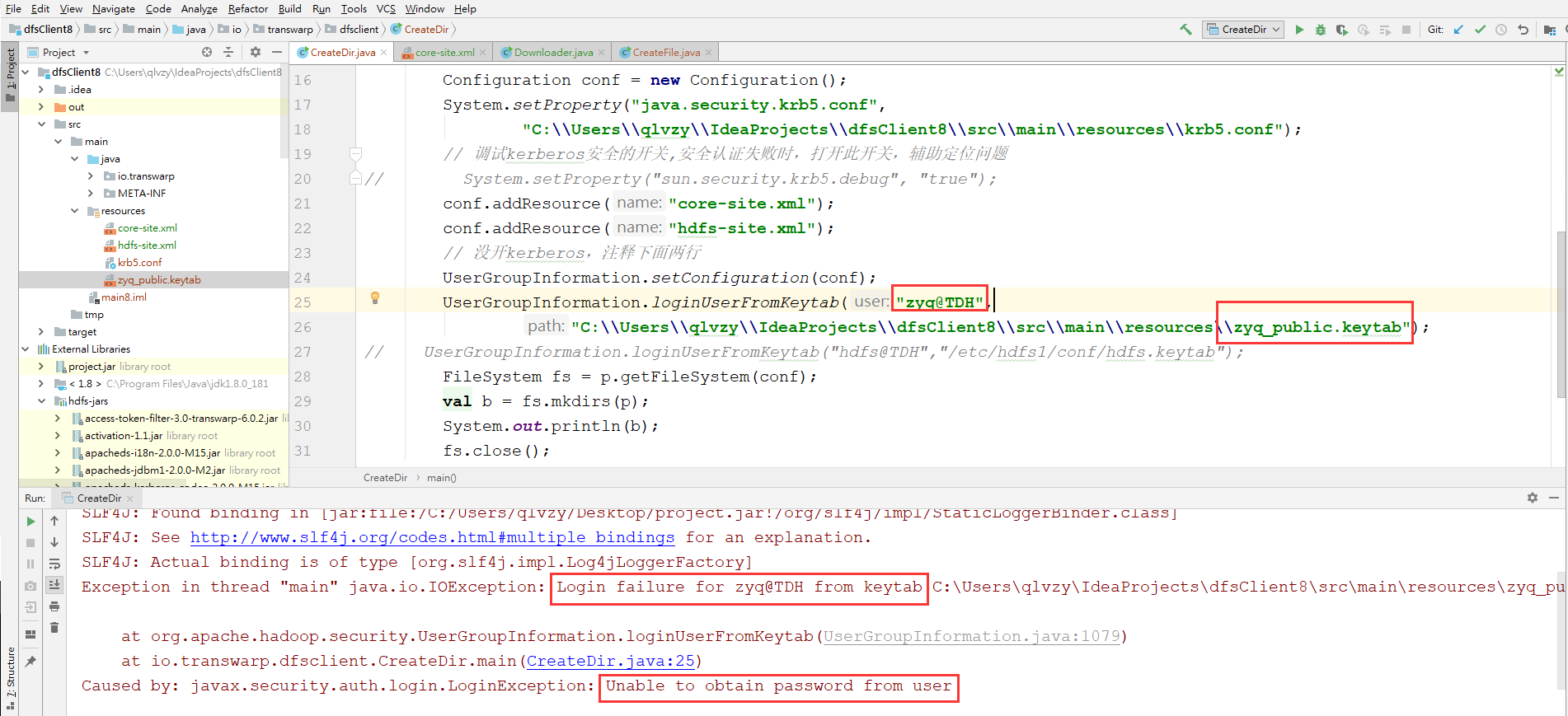Viewport: 1568px width, 716px height.
Task: Click the dfsclient breadcrumb in navigation bar
Action: coord(352,30)
